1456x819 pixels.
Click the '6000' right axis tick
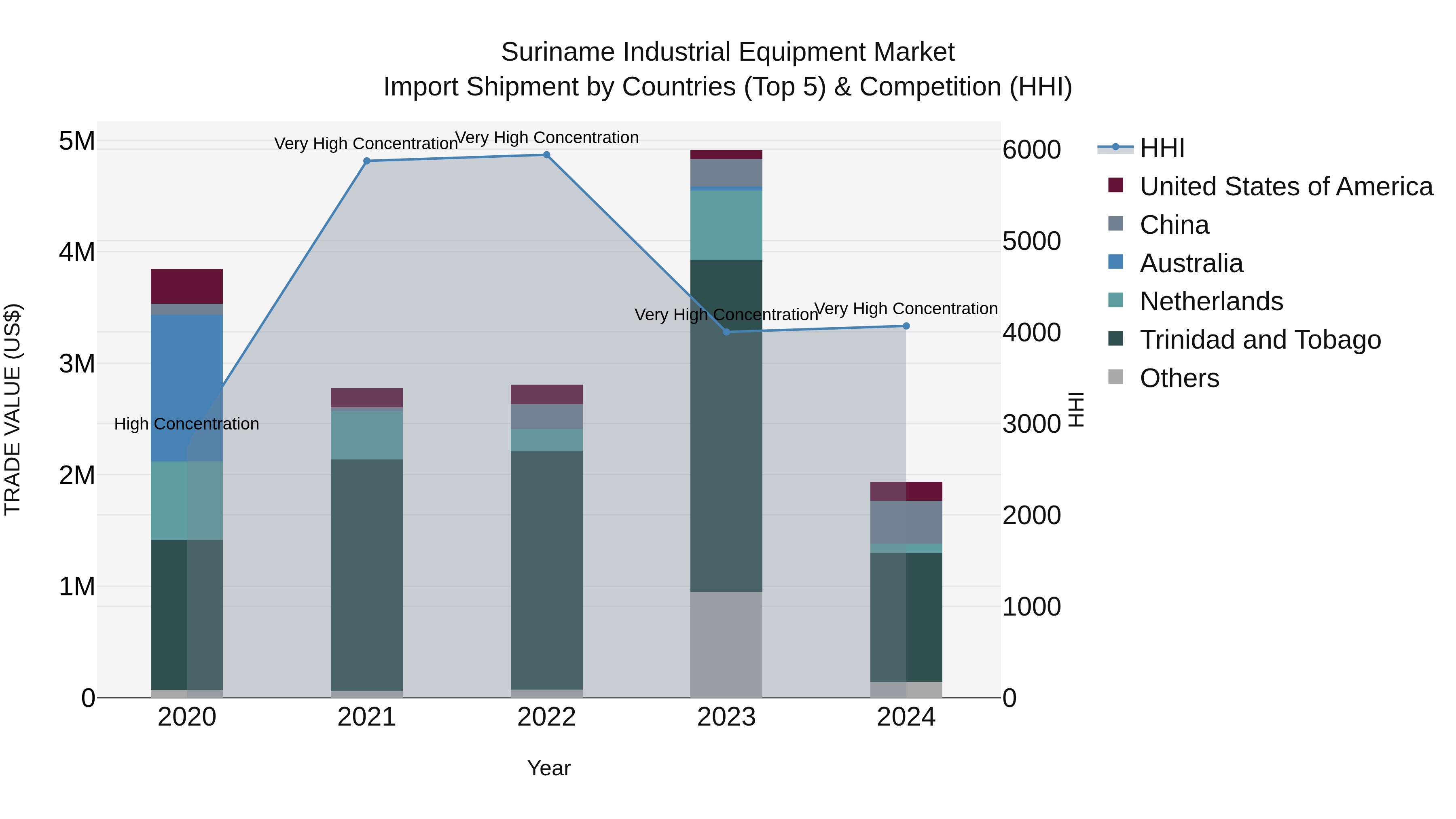point(1031,150)
